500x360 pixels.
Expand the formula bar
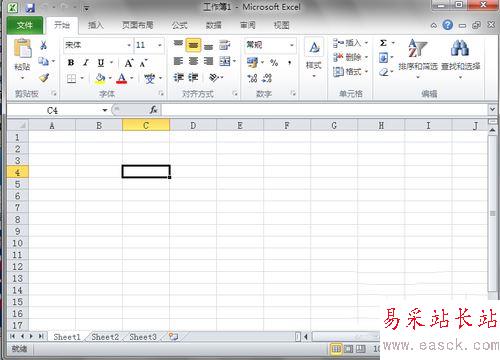pos(492,109)
